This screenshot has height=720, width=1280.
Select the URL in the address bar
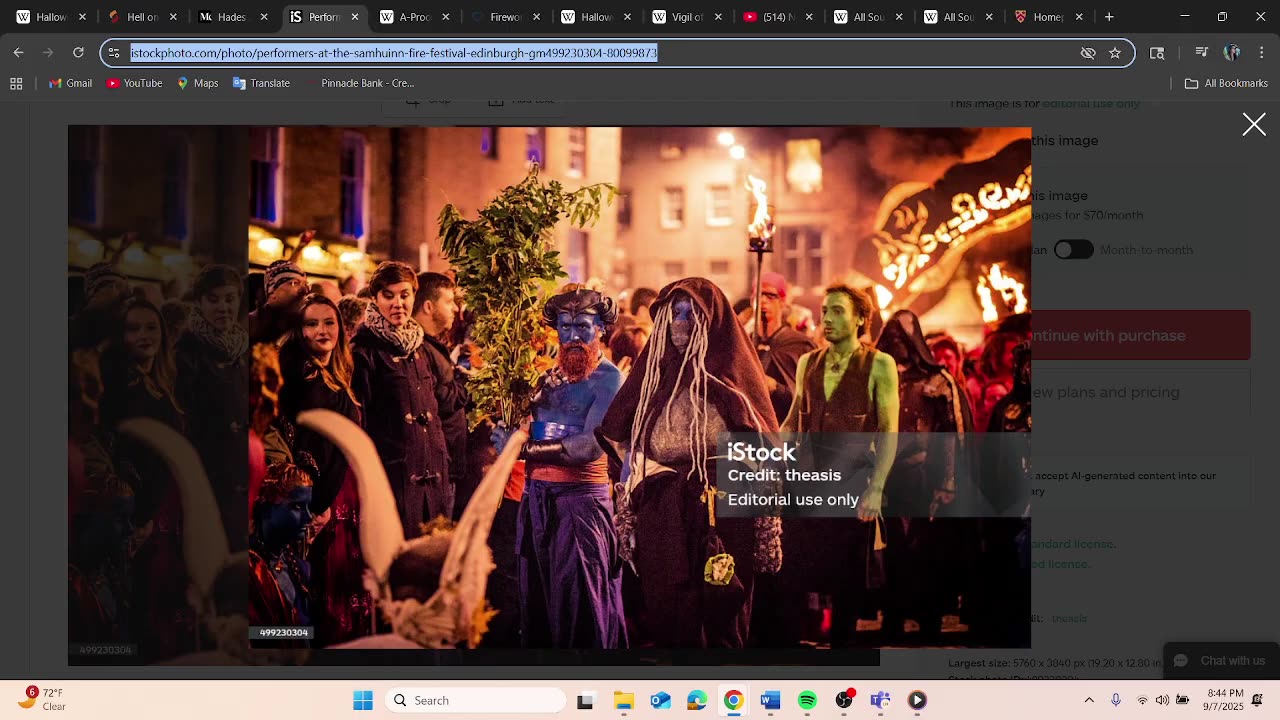[x=394, y=53]
